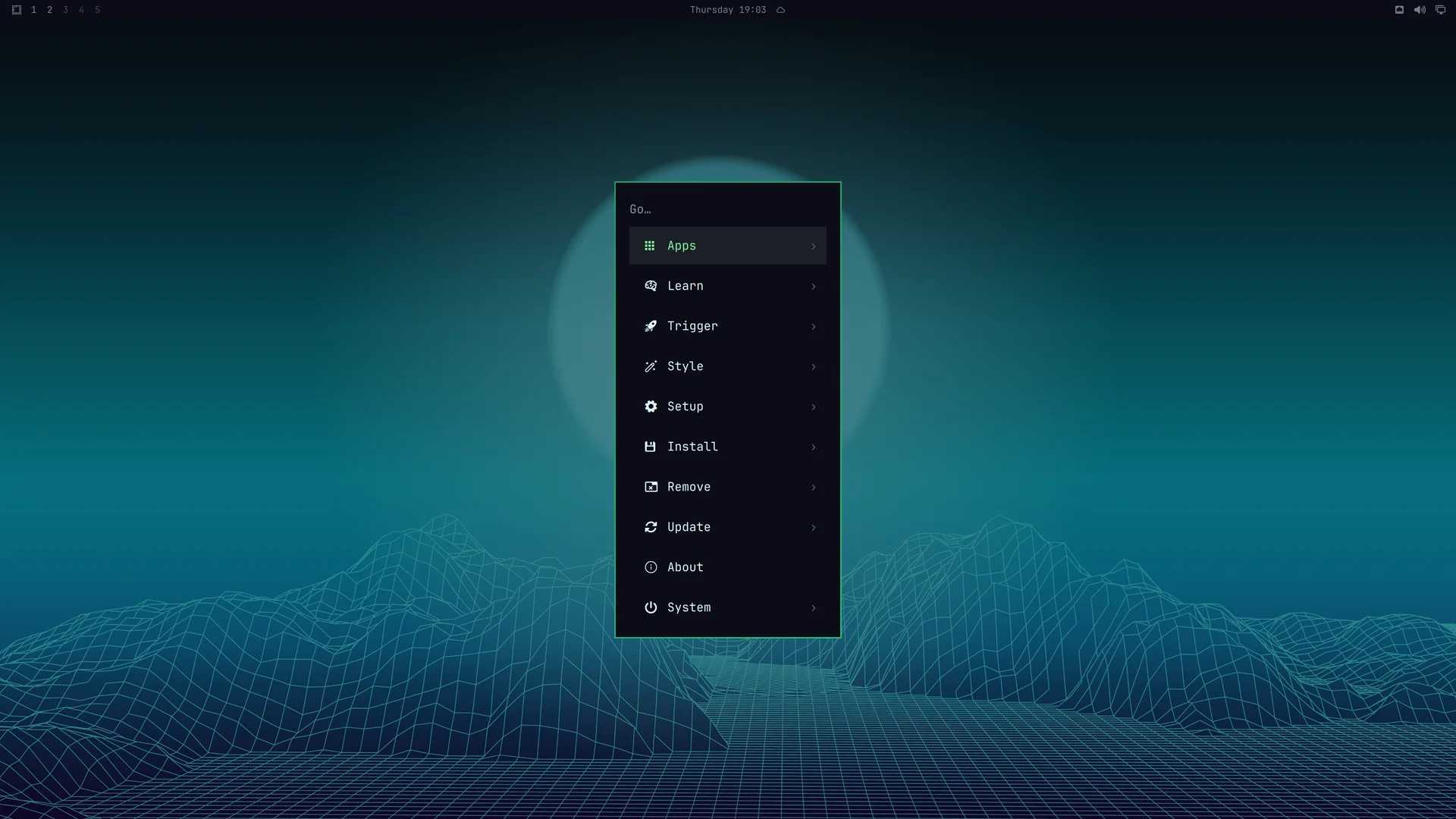Click the Remove icon in the menu

[651, 487]
